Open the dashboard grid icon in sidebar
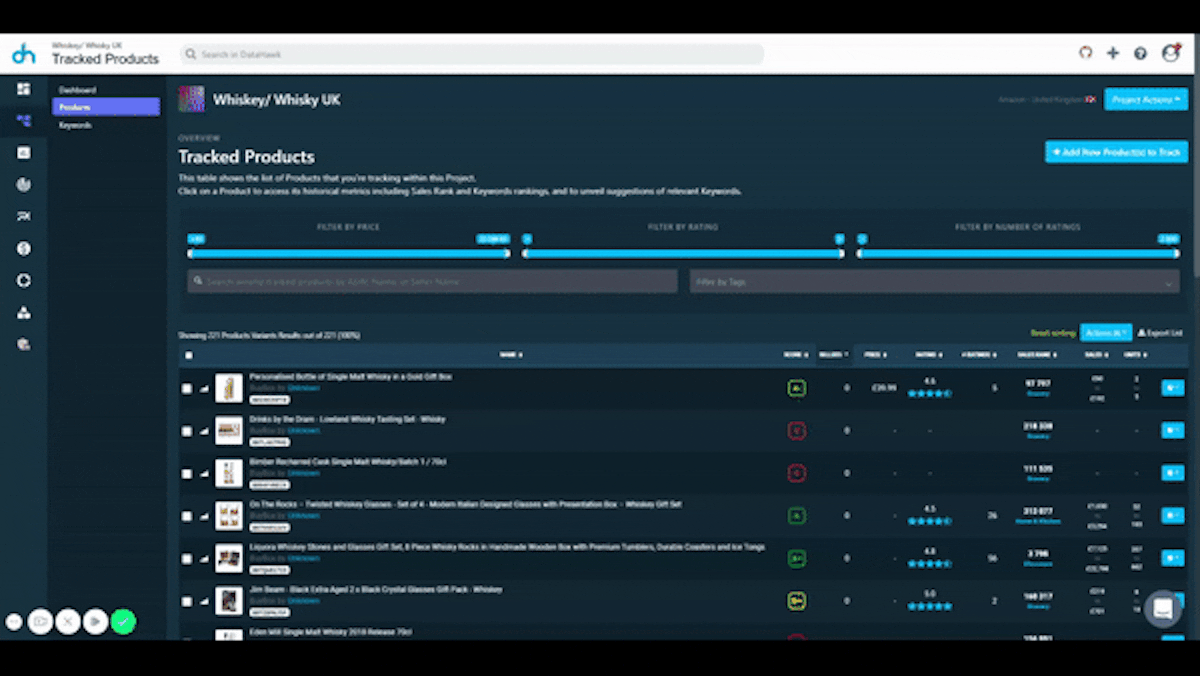The image size is (1200, 676). [24, 89]
